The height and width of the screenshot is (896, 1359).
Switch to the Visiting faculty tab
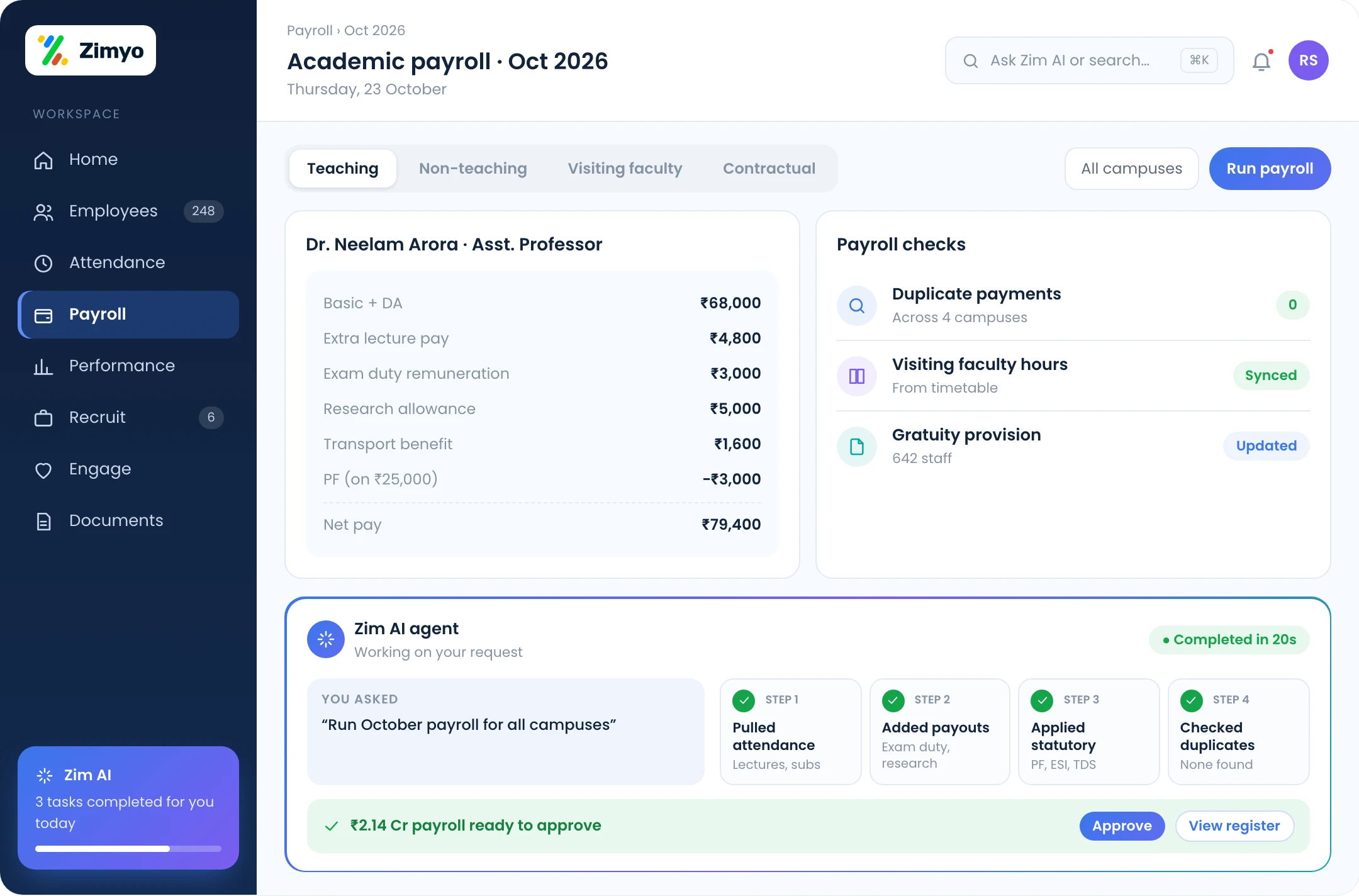coord(625,169)
